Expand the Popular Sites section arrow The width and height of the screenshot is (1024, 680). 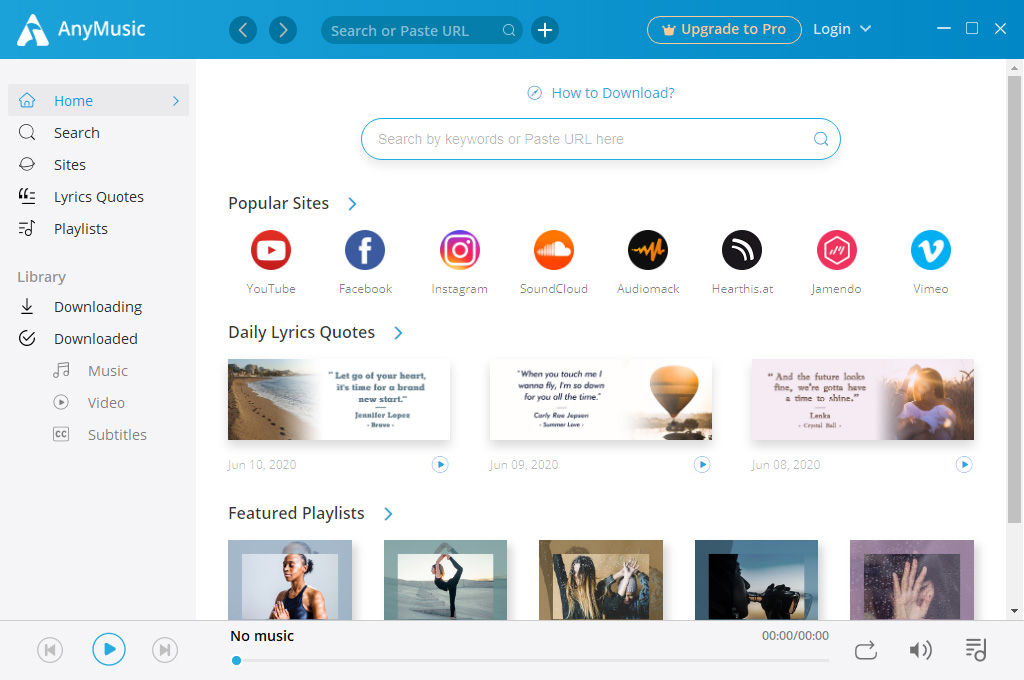[353, 204]
